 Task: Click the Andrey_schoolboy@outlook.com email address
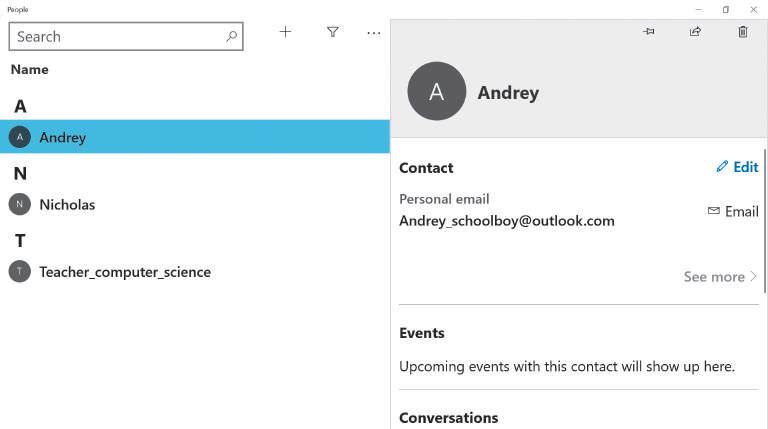tap(506, 220)
